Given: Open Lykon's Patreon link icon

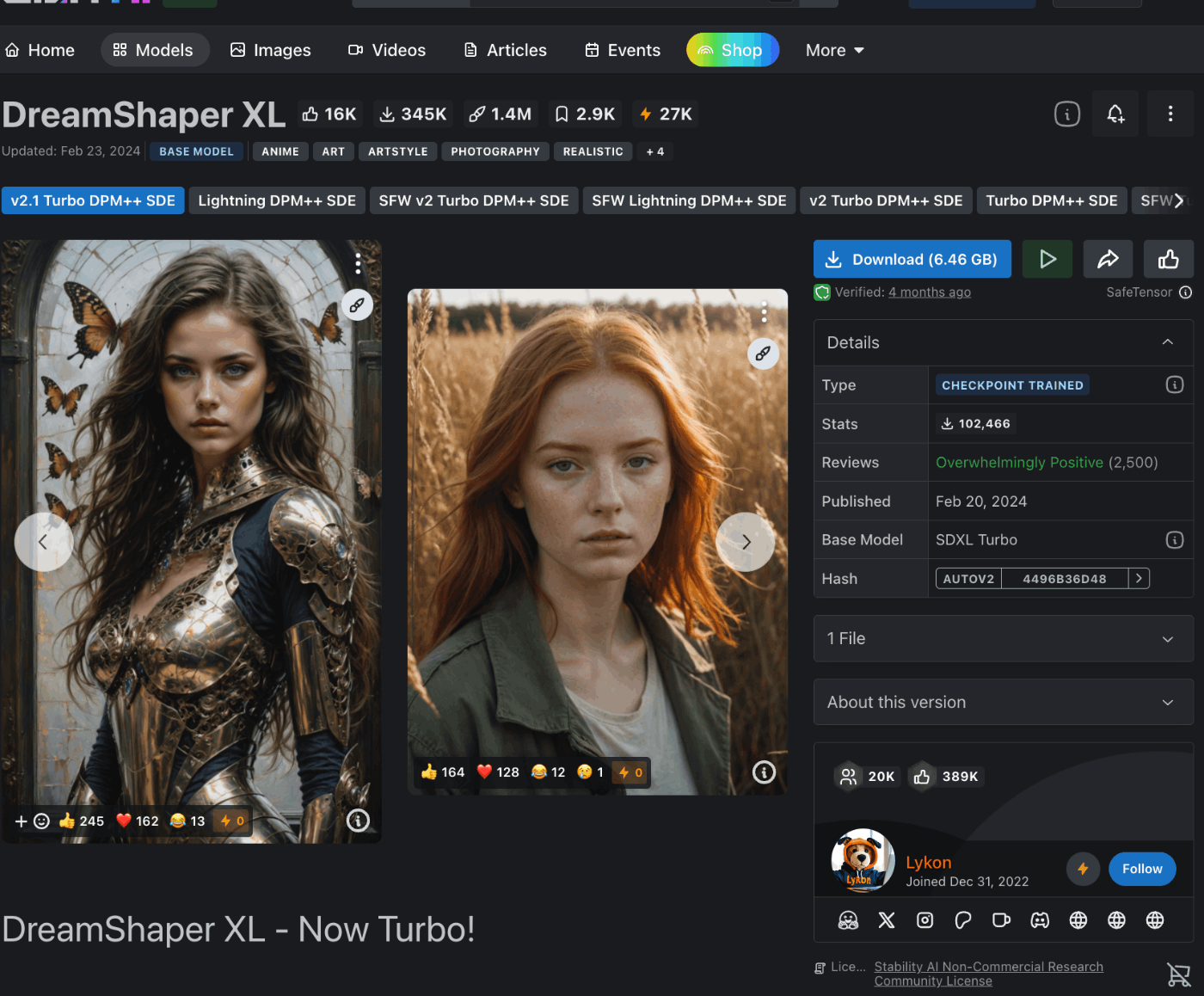Looking at the screenshot, I should tap(963, 920).
